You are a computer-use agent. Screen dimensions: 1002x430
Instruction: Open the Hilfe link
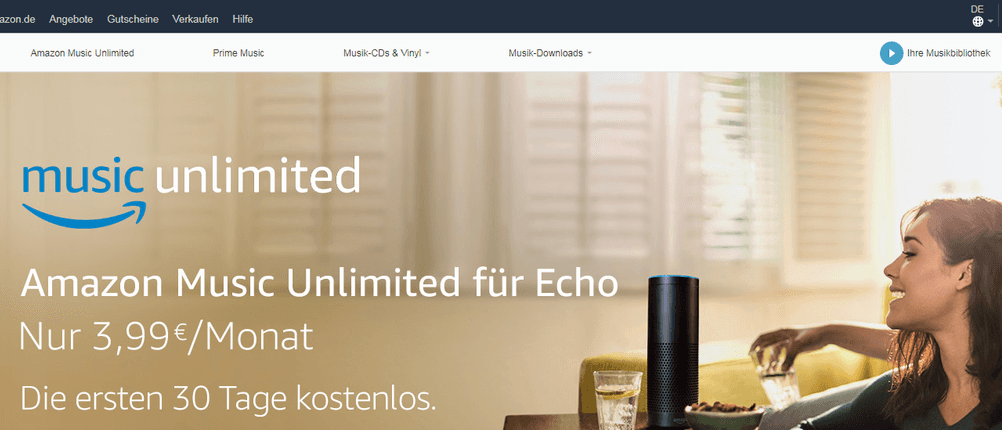click(x=243, y=19)
